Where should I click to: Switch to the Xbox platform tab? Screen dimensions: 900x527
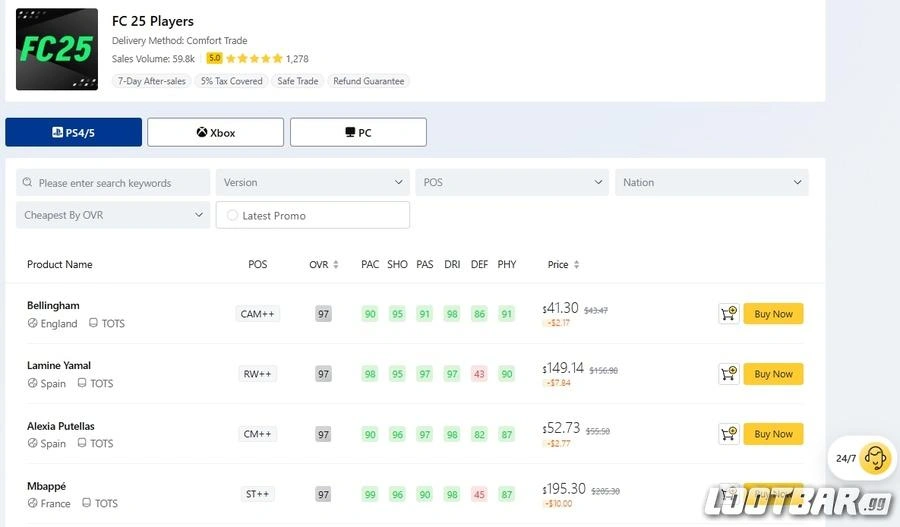215,132
